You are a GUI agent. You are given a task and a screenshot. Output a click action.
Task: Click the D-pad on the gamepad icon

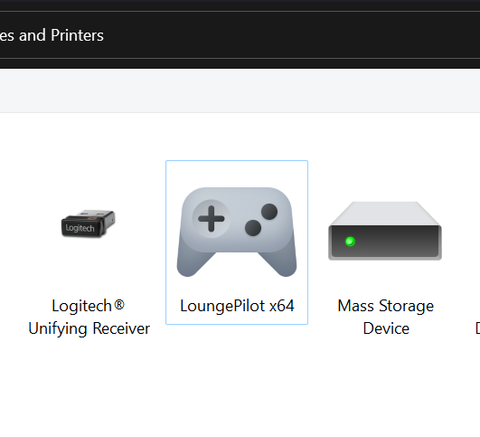coord(211,219)
